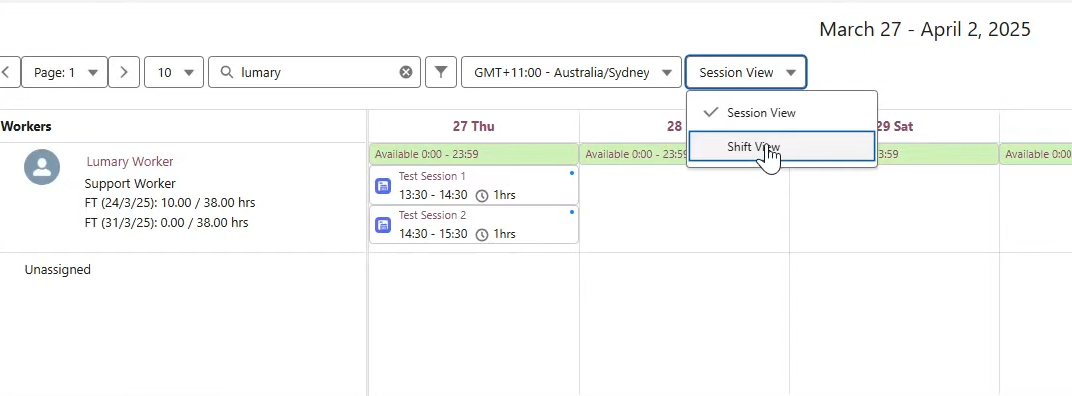Click the 27 Thu column header
Viewport: 1072px width, 396px height.
pos(473,127)
